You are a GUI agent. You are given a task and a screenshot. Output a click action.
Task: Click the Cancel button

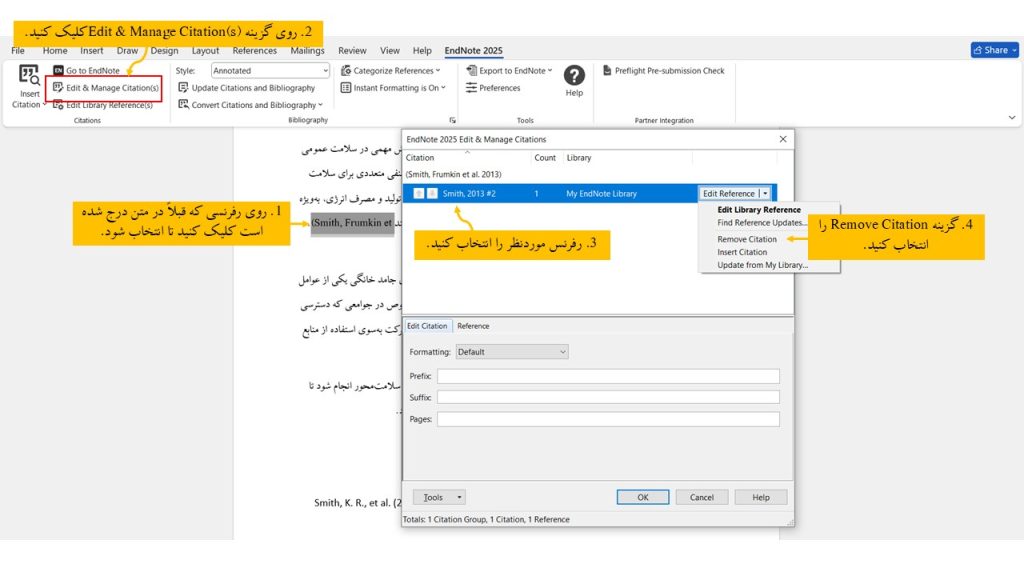pyautogui.click(x=701, y=497)
